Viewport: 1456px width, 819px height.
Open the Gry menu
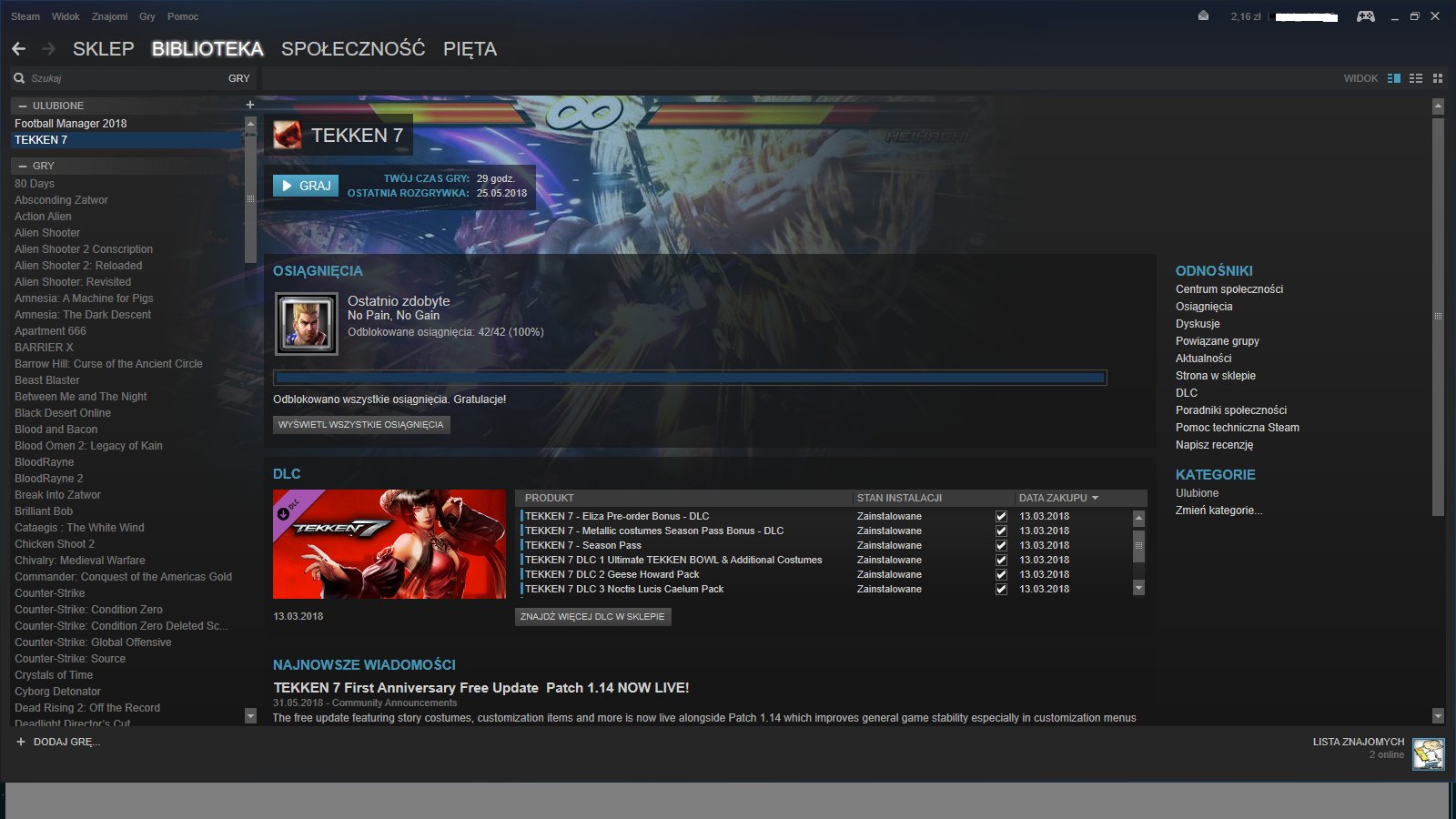click(x=147, y=16)
